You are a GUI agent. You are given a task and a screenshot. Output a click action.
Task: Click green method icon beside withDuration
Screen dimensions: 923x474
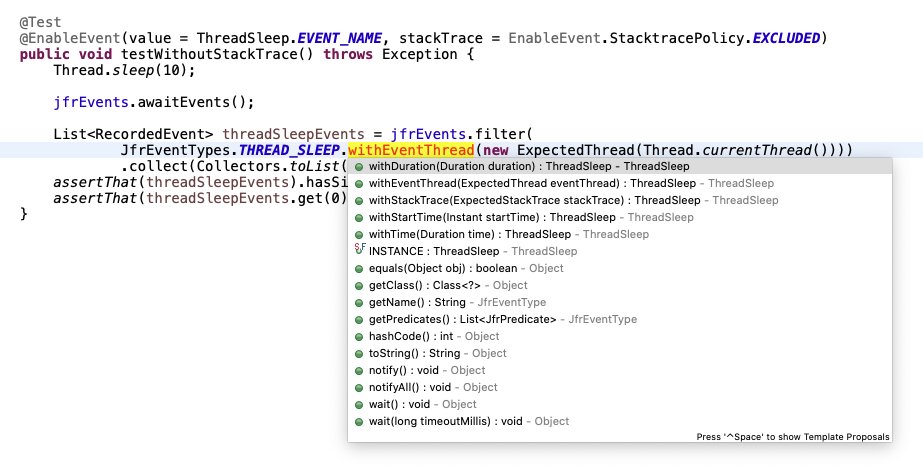(x=359, y=167)
